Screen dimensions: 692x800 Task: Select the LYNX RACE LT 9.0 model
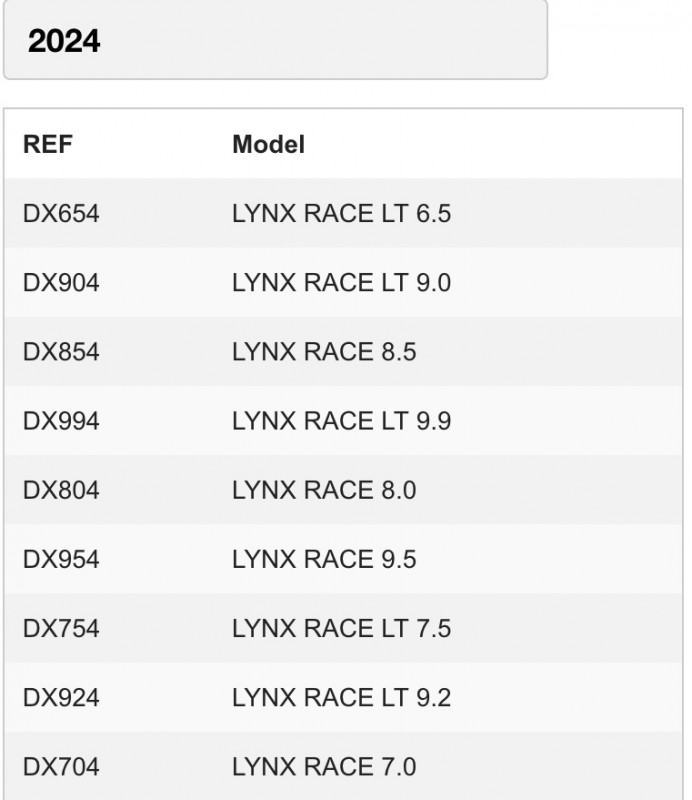pos(341,283)
